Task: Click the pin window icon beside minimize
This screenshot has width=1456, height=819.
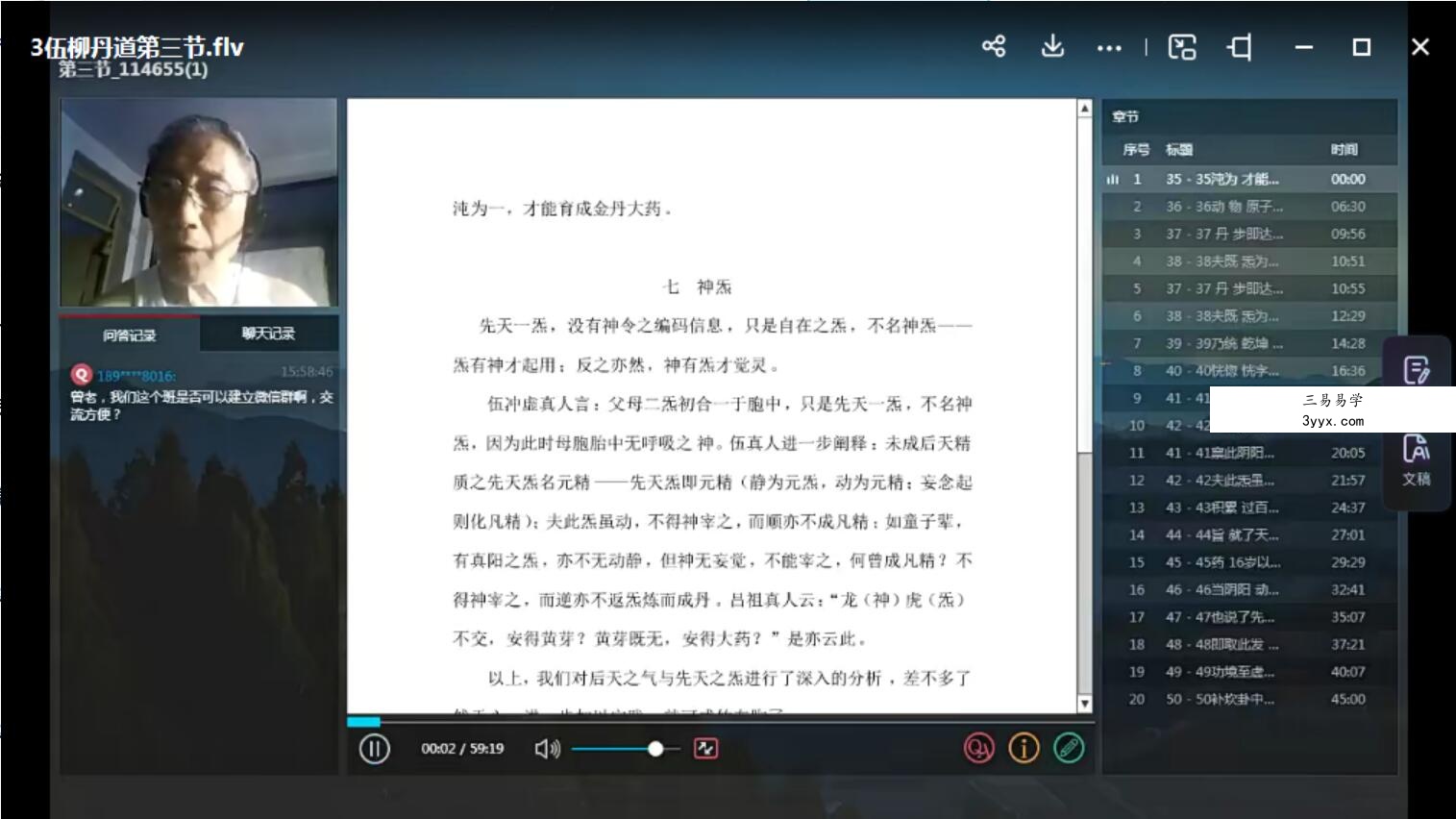Action: tap(1240, 46)
